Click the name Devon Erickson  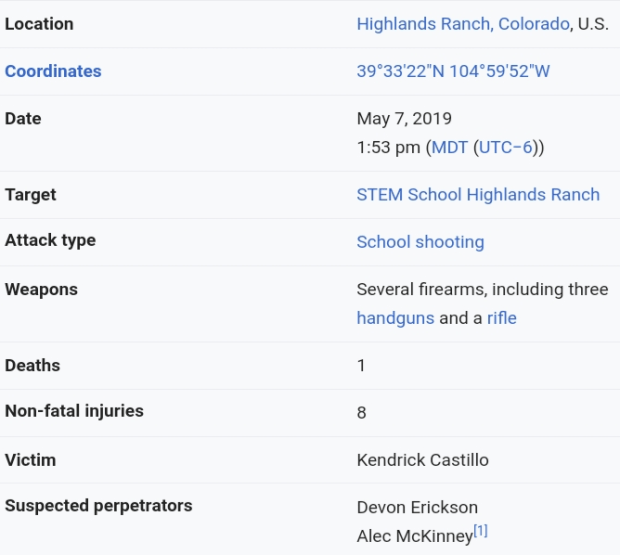click(x=417, y=507)
